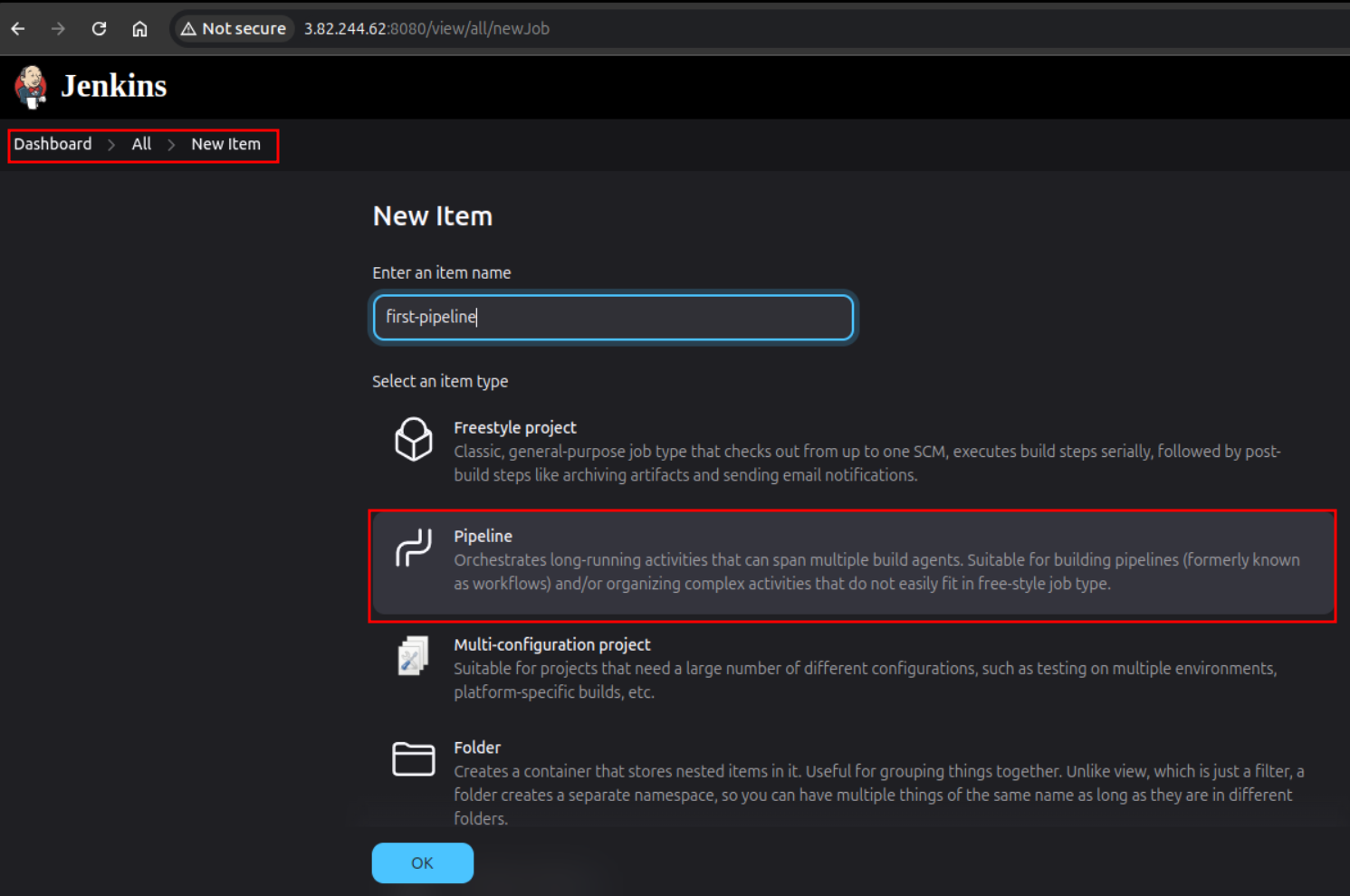Open browser home page icon
1350x896 pixels.
pos(139,29)
